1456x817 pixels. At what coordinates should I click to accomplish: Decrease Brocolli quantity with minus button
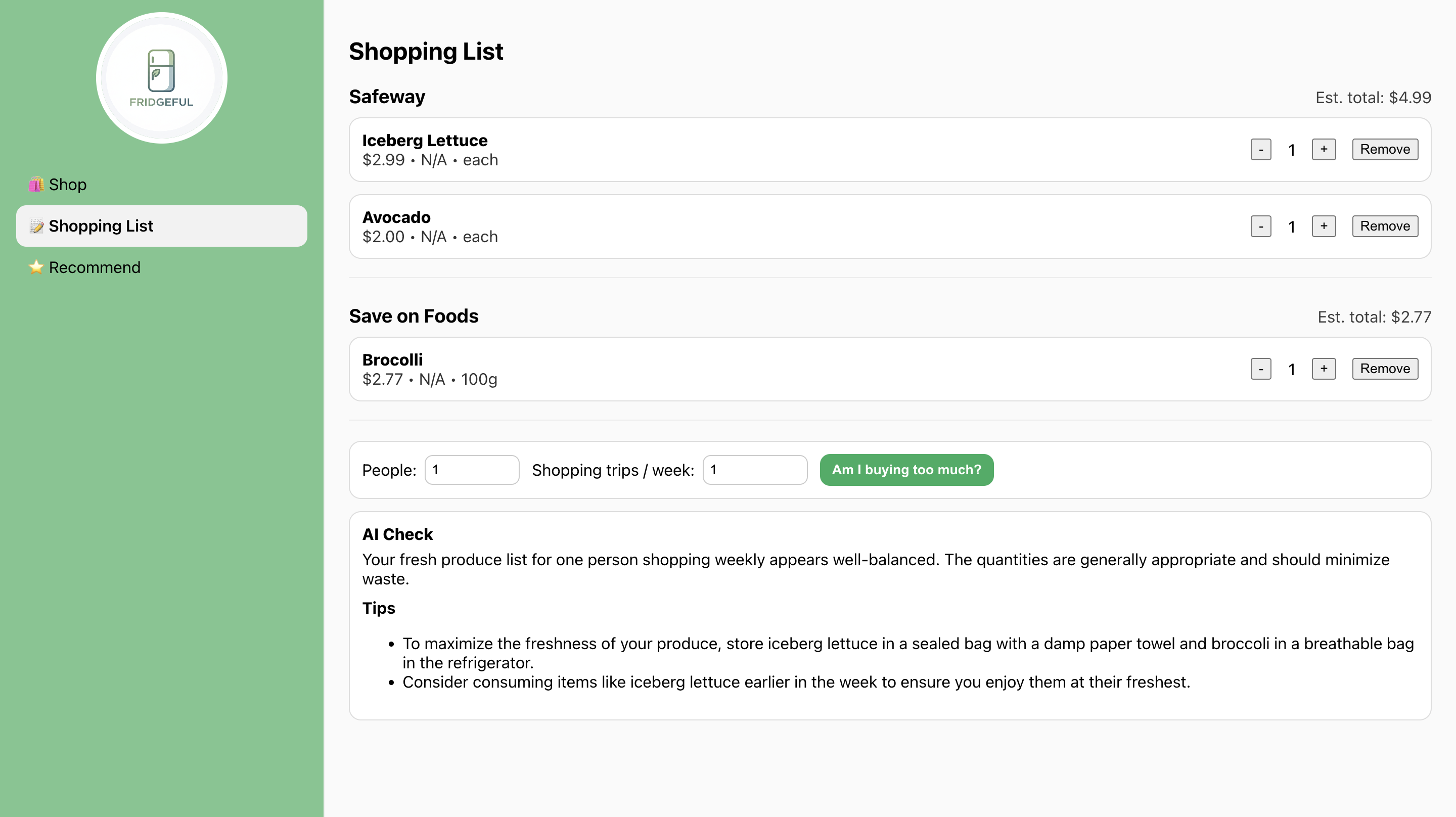(1260, 369)
